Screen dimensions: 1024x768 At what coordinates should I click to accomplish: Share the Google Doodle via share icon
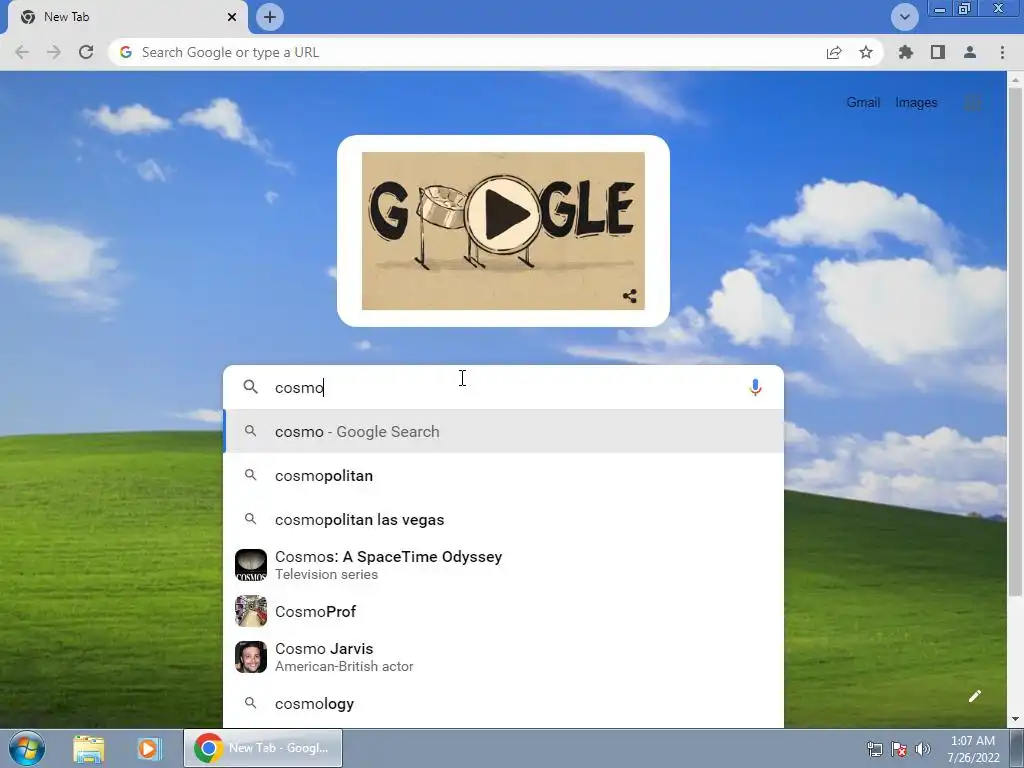(x=630, y=296)
